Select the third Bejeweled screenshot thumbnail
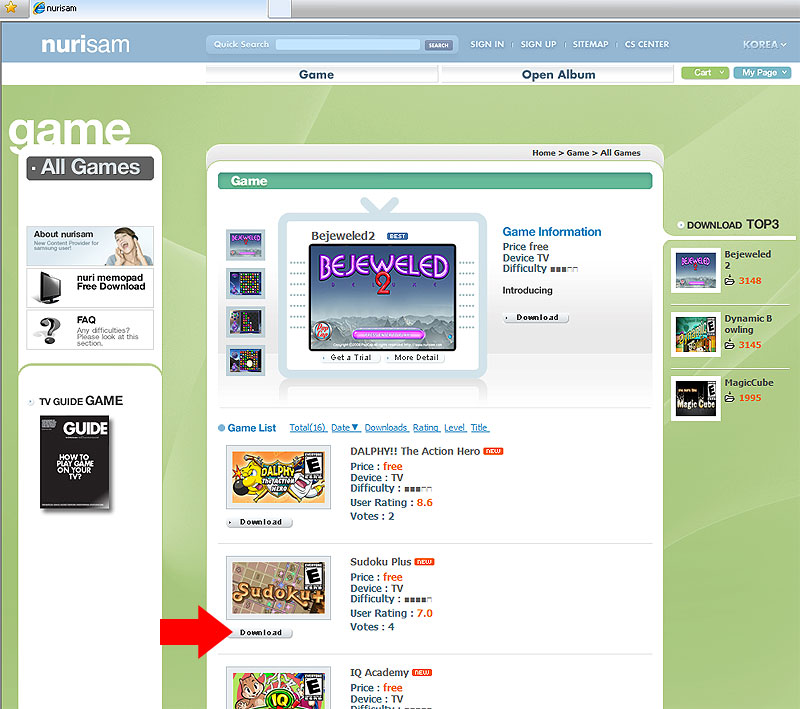Screen dimensions: 800x709 [245, 322]
